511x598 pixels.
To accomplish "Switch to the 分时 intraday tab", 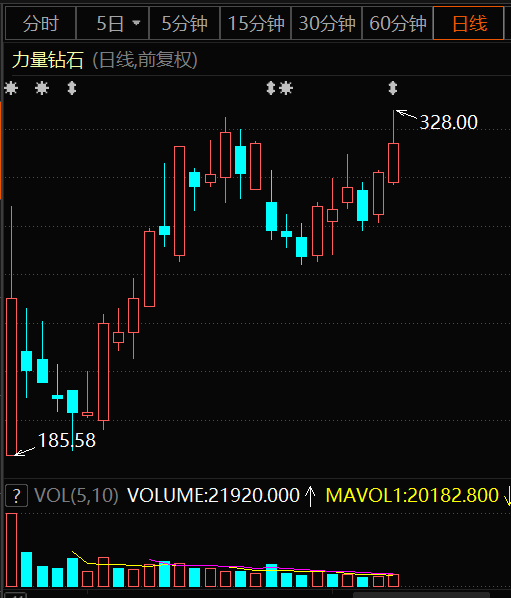I will tap(40, 24).
